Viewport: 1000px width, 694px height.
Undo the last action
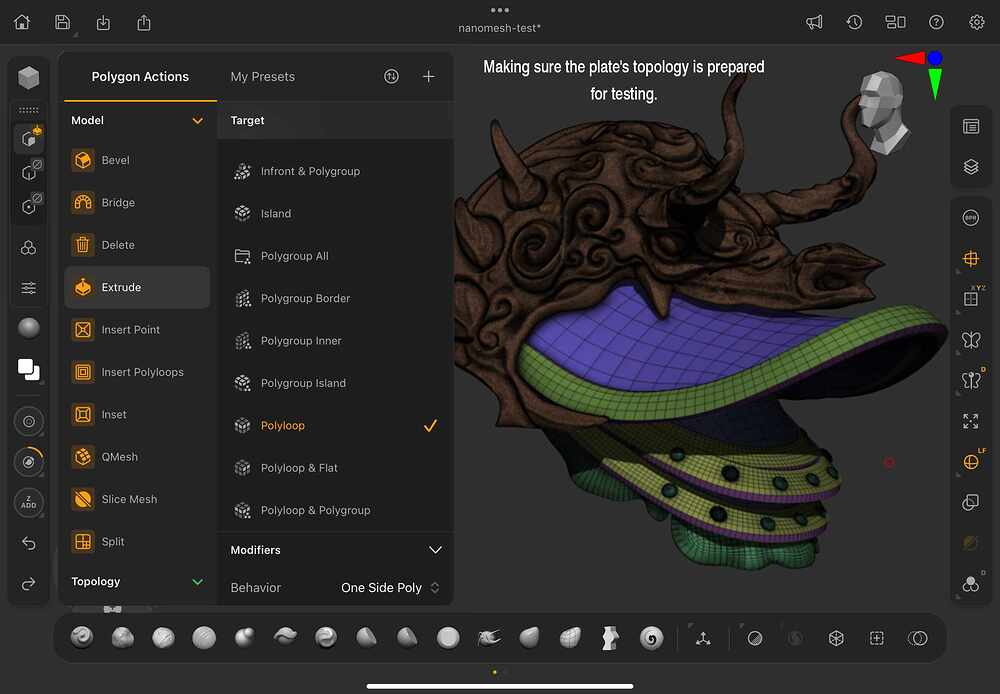coord(29,543)
